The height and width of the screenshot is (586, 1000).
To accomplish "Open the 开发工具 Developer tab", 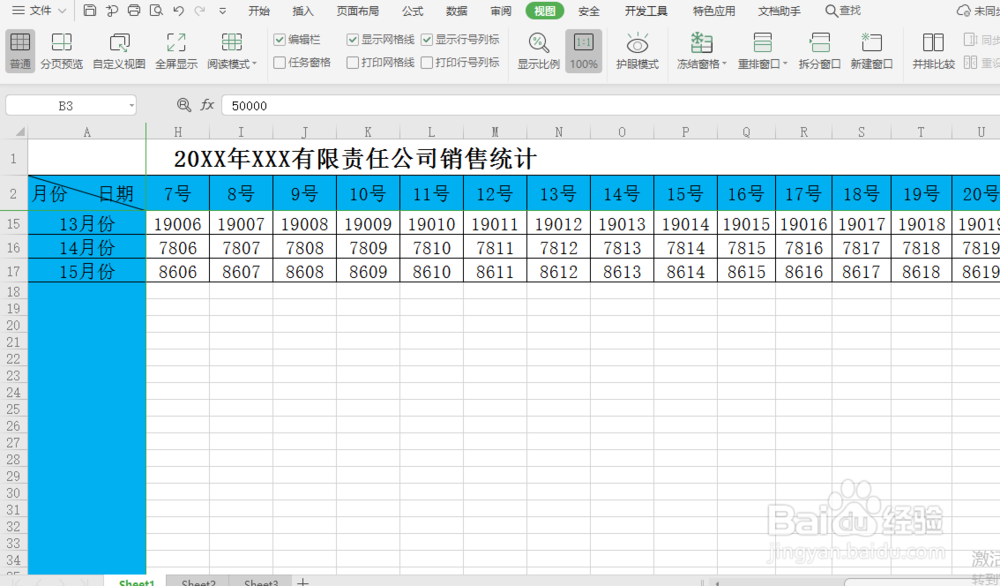I will click(646, 11).
